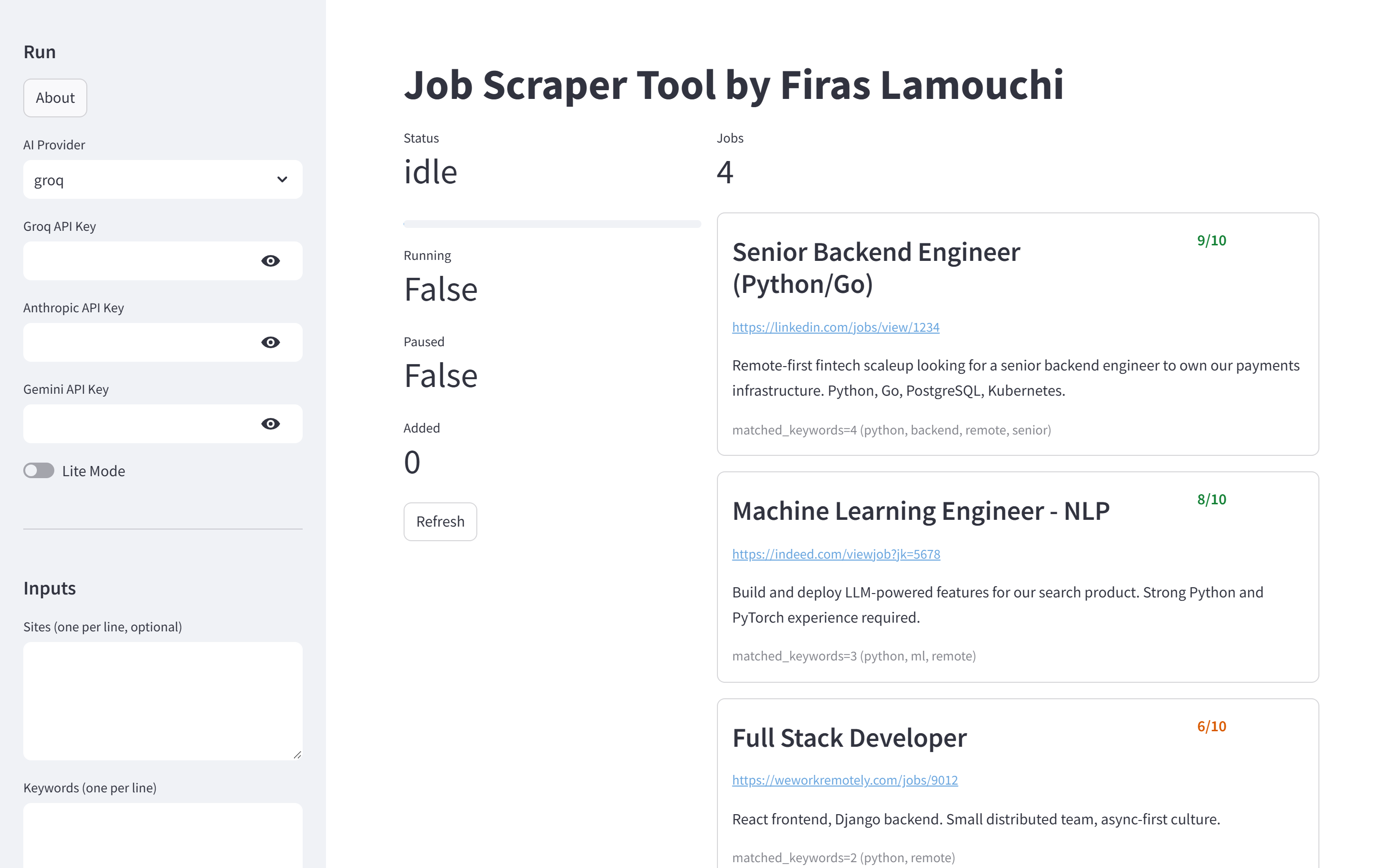The width and height of the screenshot is (1397, 868).
Task: Click the Inputs section heading
Action: click(49, 588)
